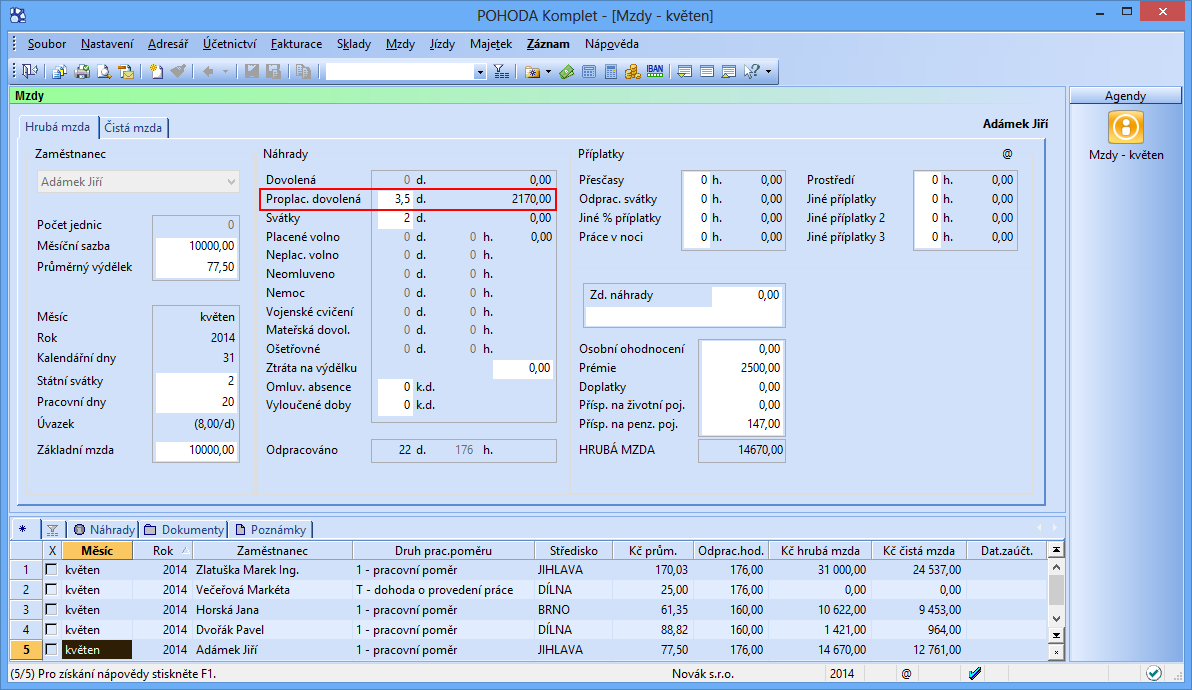Click the IBAN toolbar icon

point(655,71)
